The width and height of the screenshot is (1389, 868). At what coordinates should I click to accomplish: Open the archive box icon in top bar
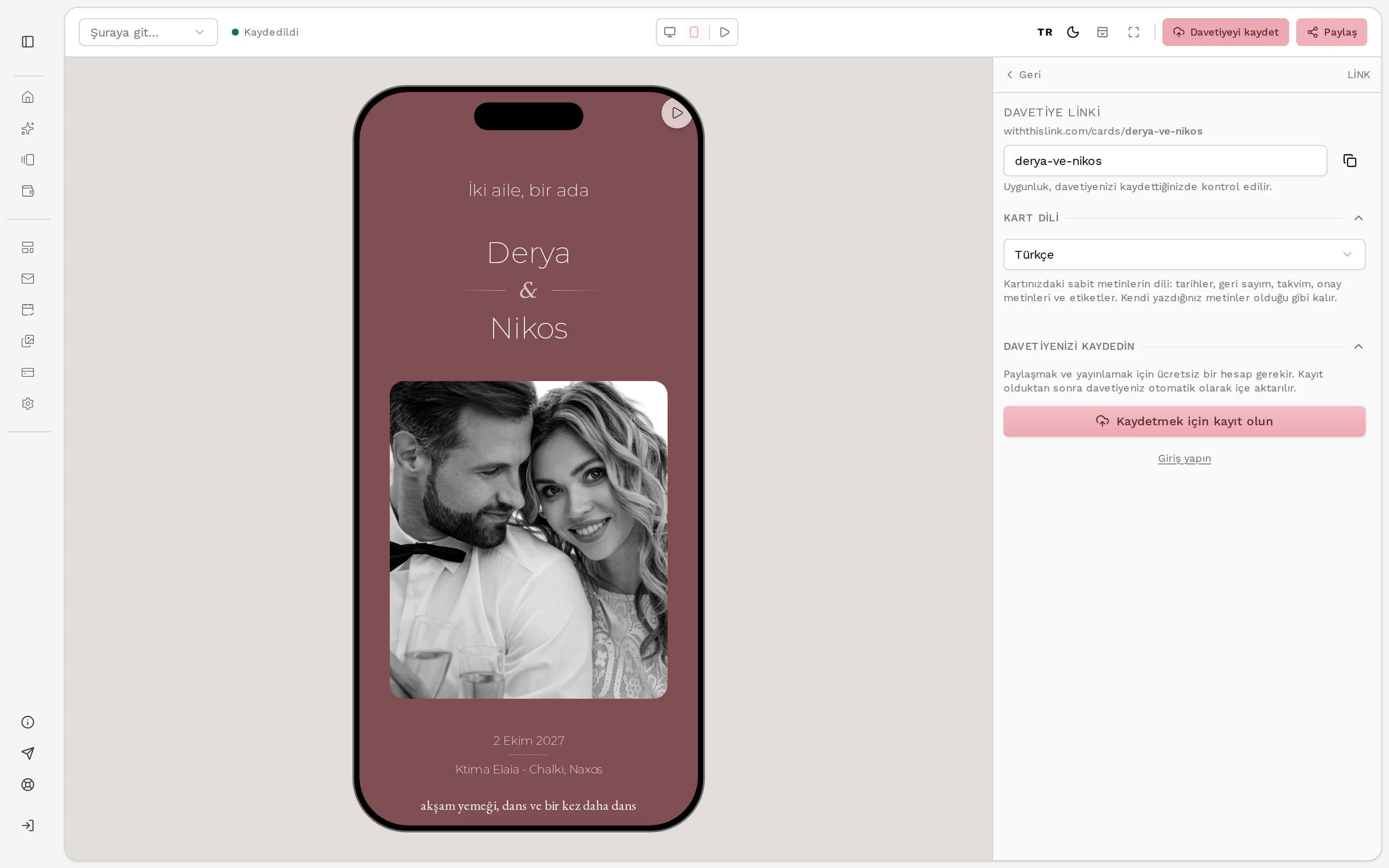point(1102,32)
